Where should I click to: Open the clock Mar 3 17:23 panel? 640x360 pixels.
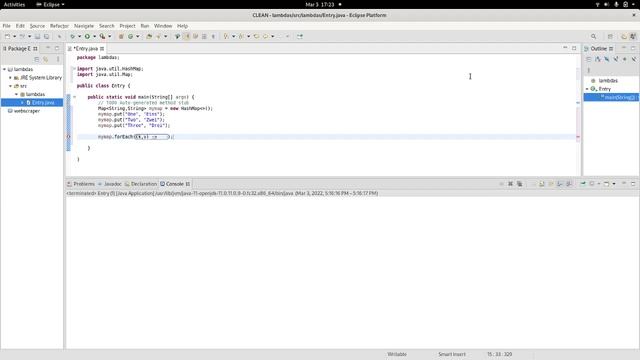point(320,4)
